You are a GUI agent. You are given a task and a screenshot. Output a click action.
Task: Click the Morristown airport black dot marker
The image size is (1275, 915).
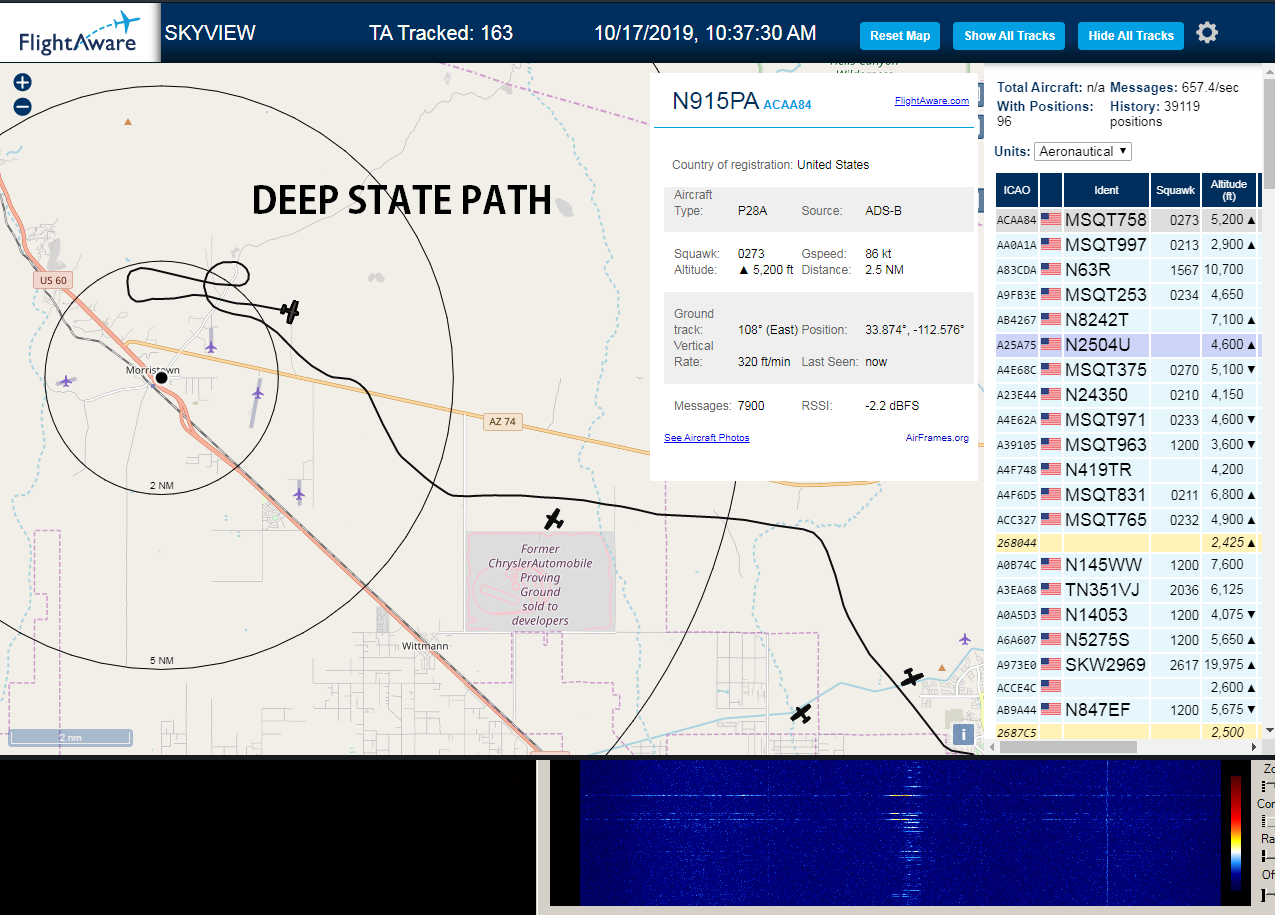click(161, 378)
